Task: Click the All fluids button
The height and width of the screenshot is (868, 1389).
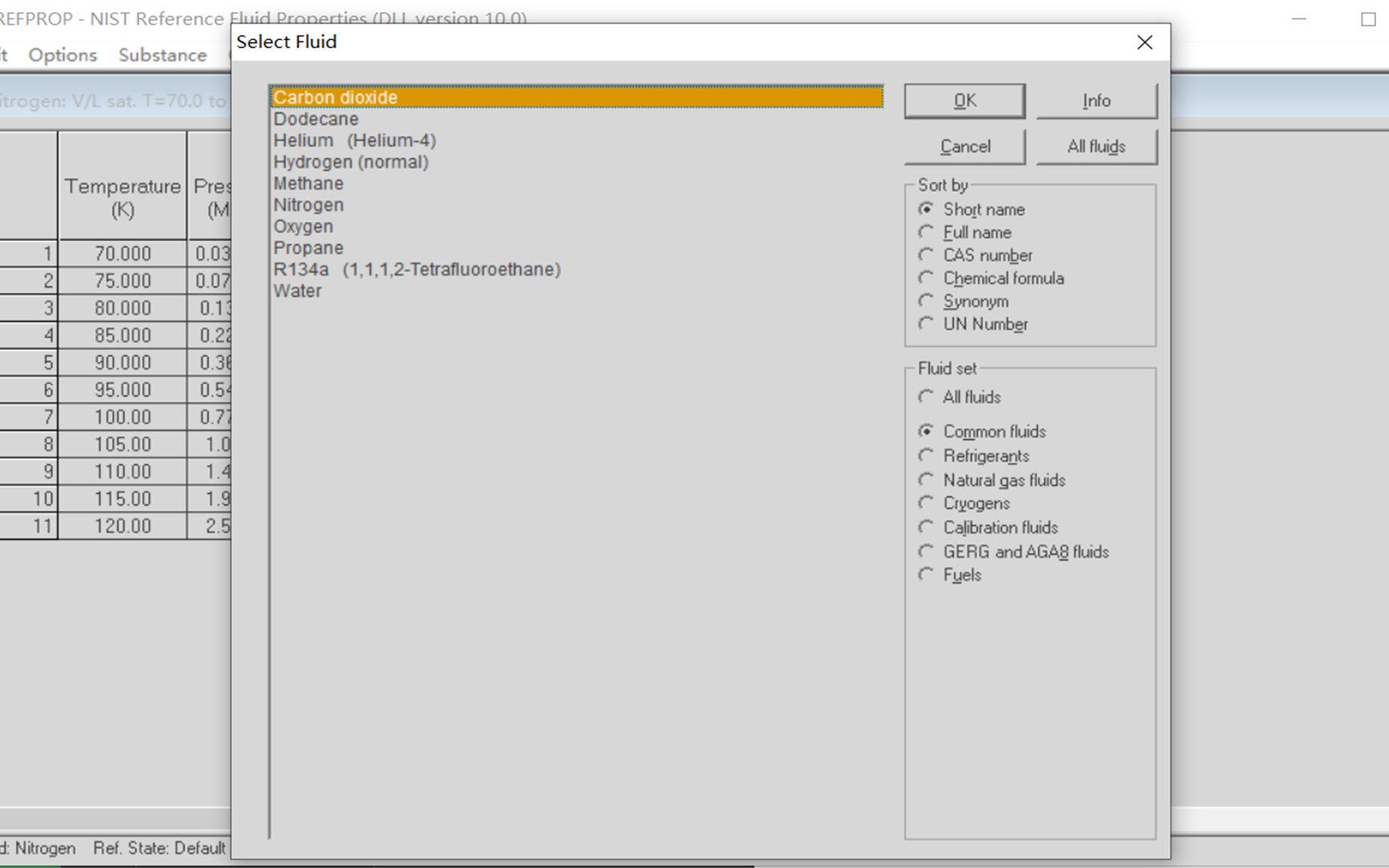Action: (x=1096, y=147)
